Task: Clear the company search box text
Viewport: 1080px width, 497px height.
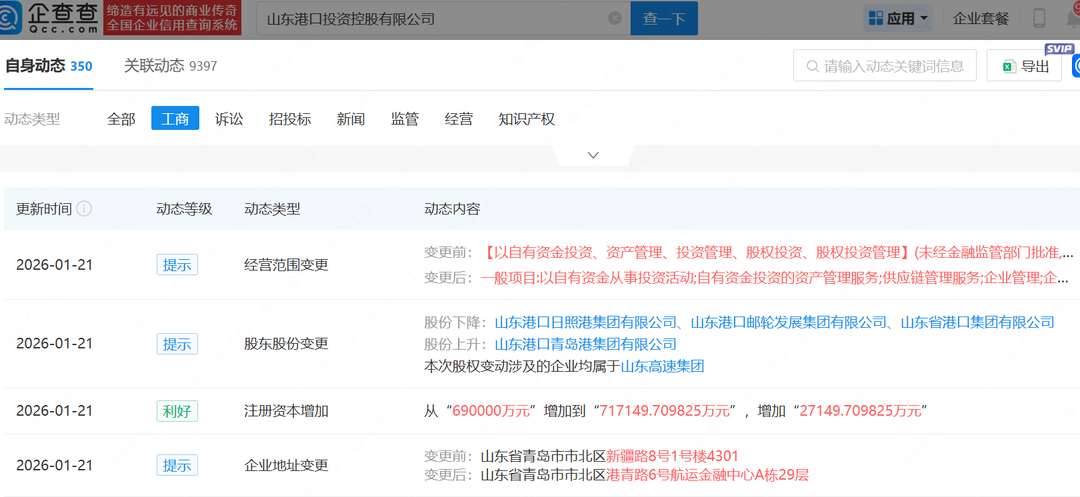Action: coord(614,19)
